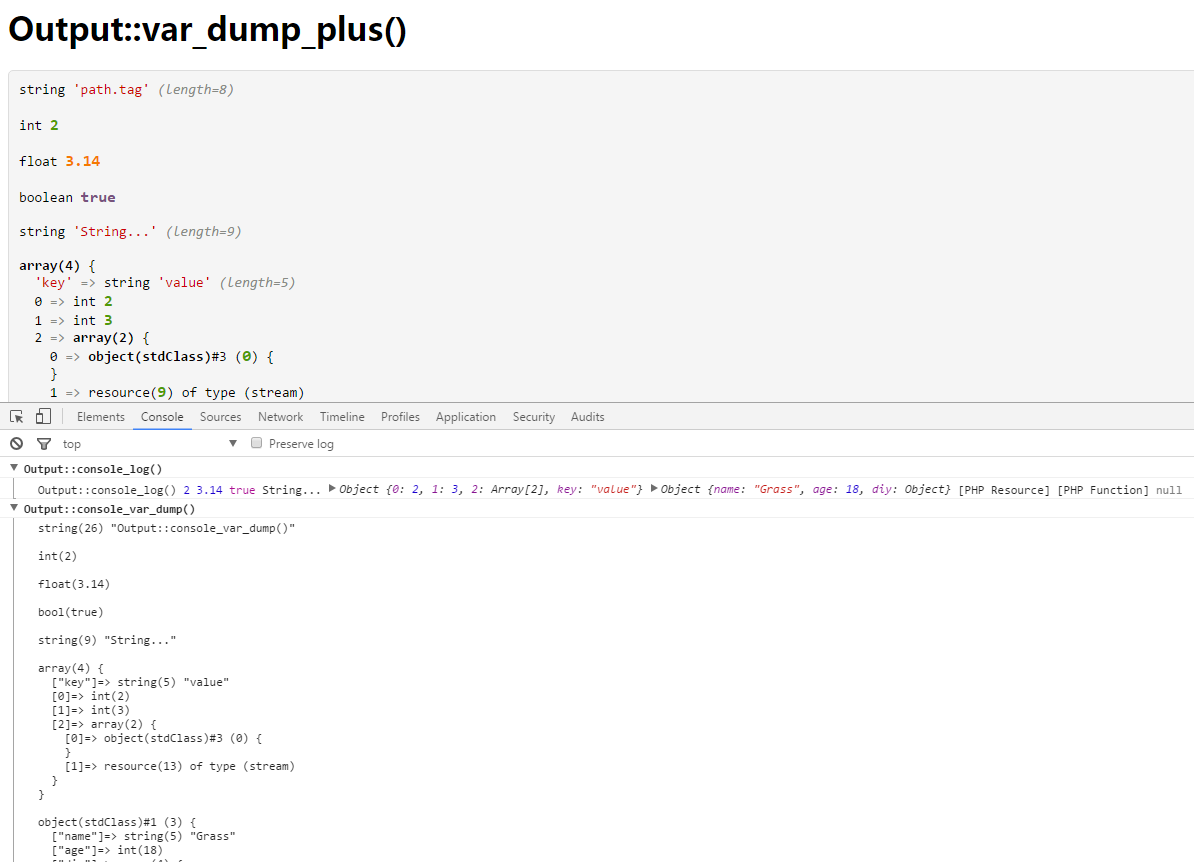Activate the inspect element picker icon

[x=17, y=417]
